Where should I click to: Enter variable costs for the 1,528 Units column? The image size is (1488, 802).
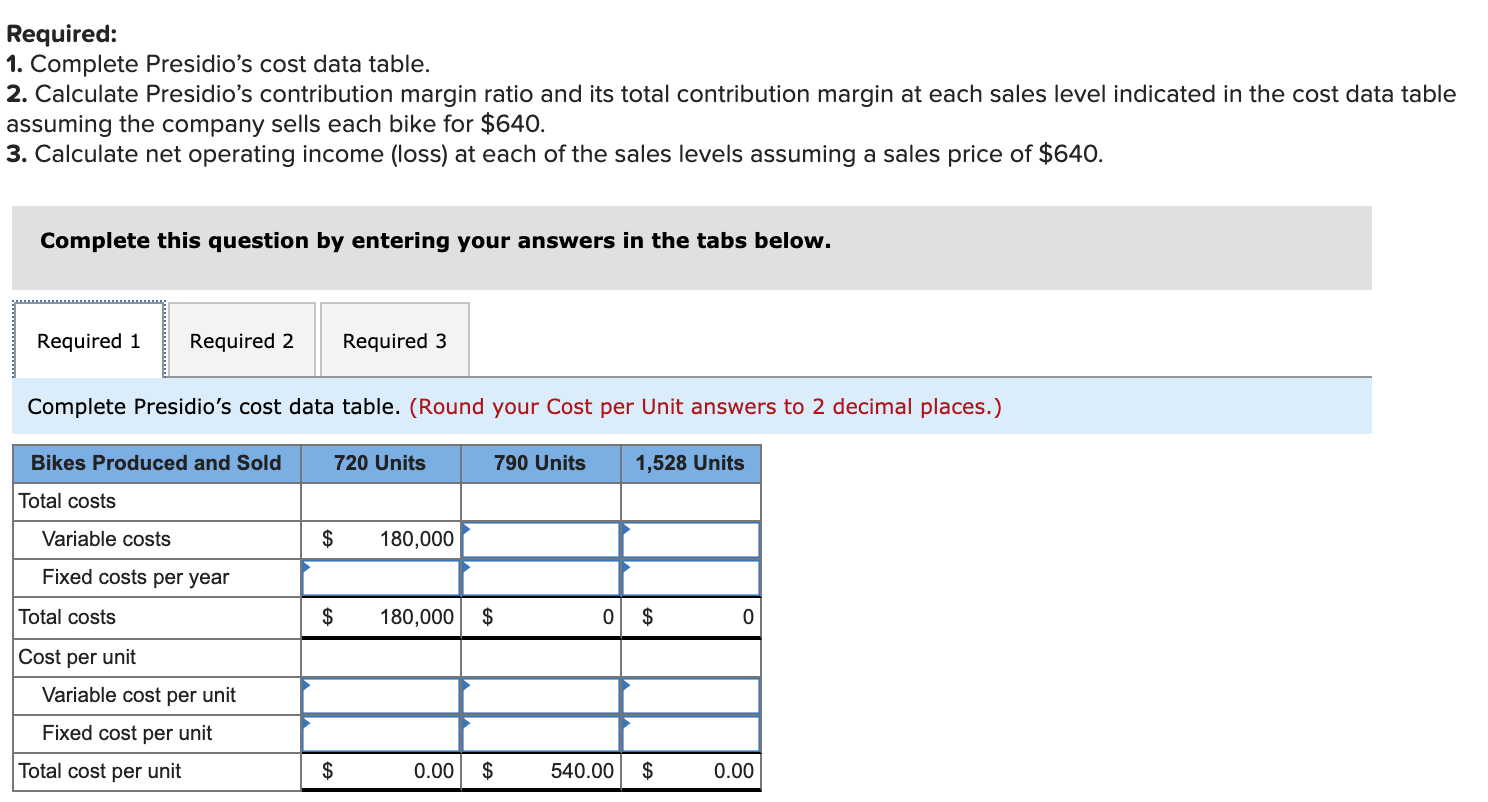[x=690, y=538]
